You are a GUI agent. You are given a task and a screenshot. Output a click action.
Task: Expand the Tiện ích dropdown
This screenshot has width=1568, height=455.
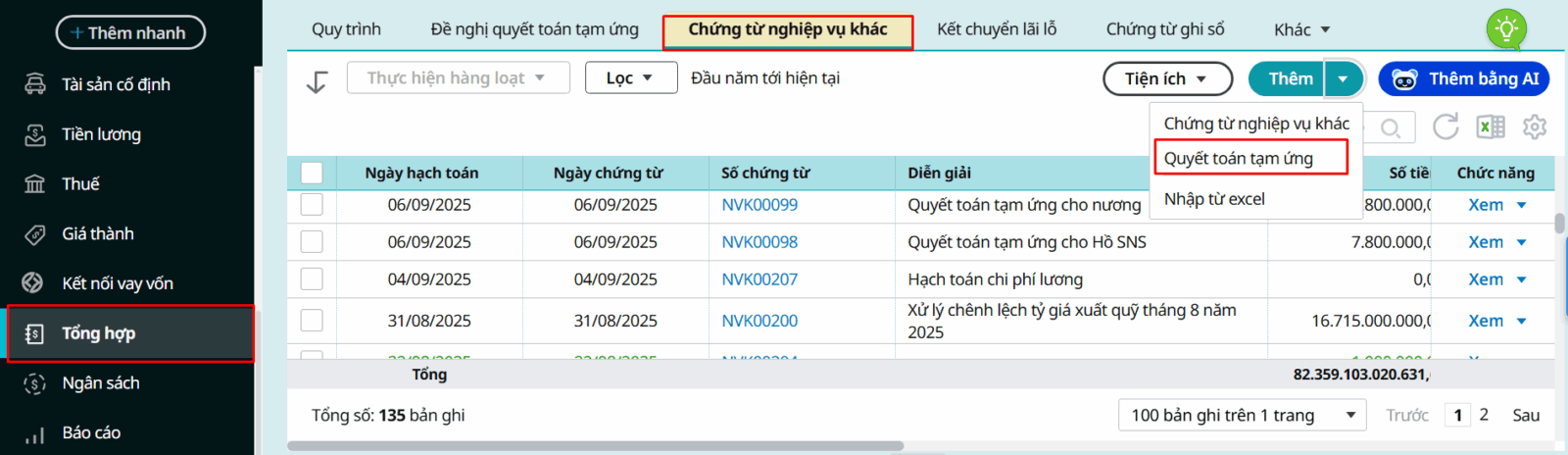click(x=1167, y=78)
